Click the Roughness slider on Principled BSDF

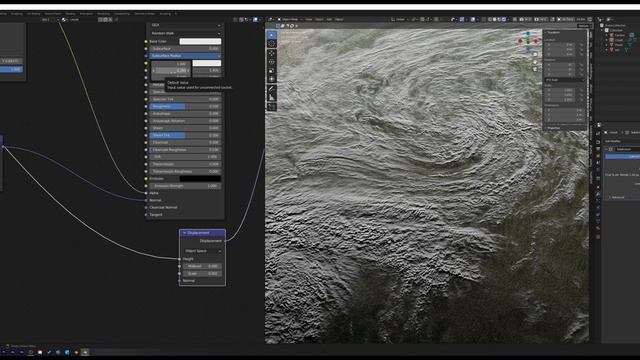click(x=186, y=107)
